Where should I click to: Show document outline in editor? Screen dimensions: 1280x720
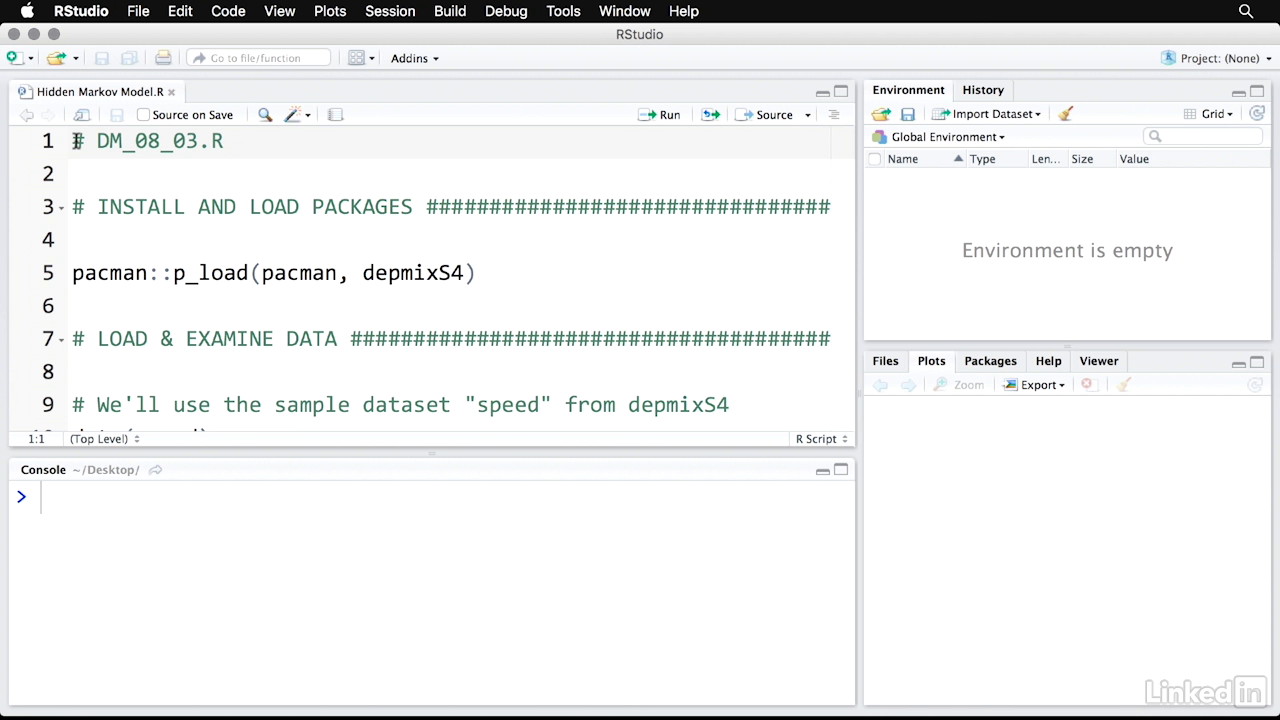click(x=835, y=115)
